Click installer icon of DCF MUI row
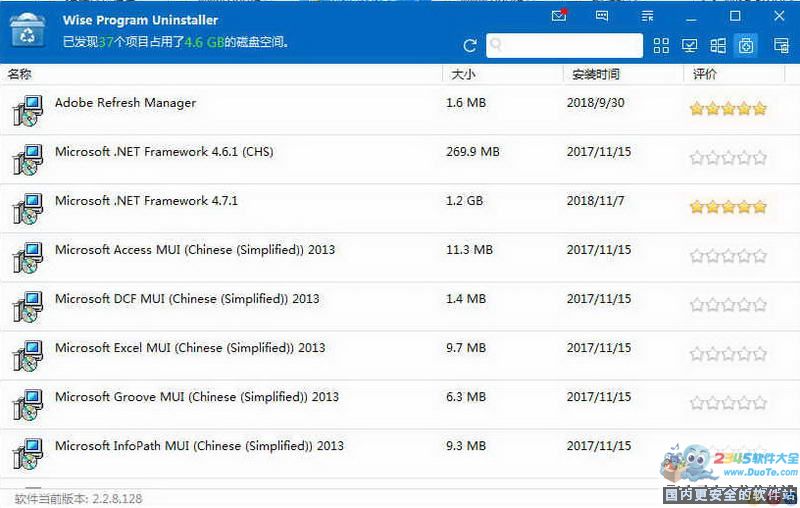Screen dimensions: 800x508 (28, 306)
